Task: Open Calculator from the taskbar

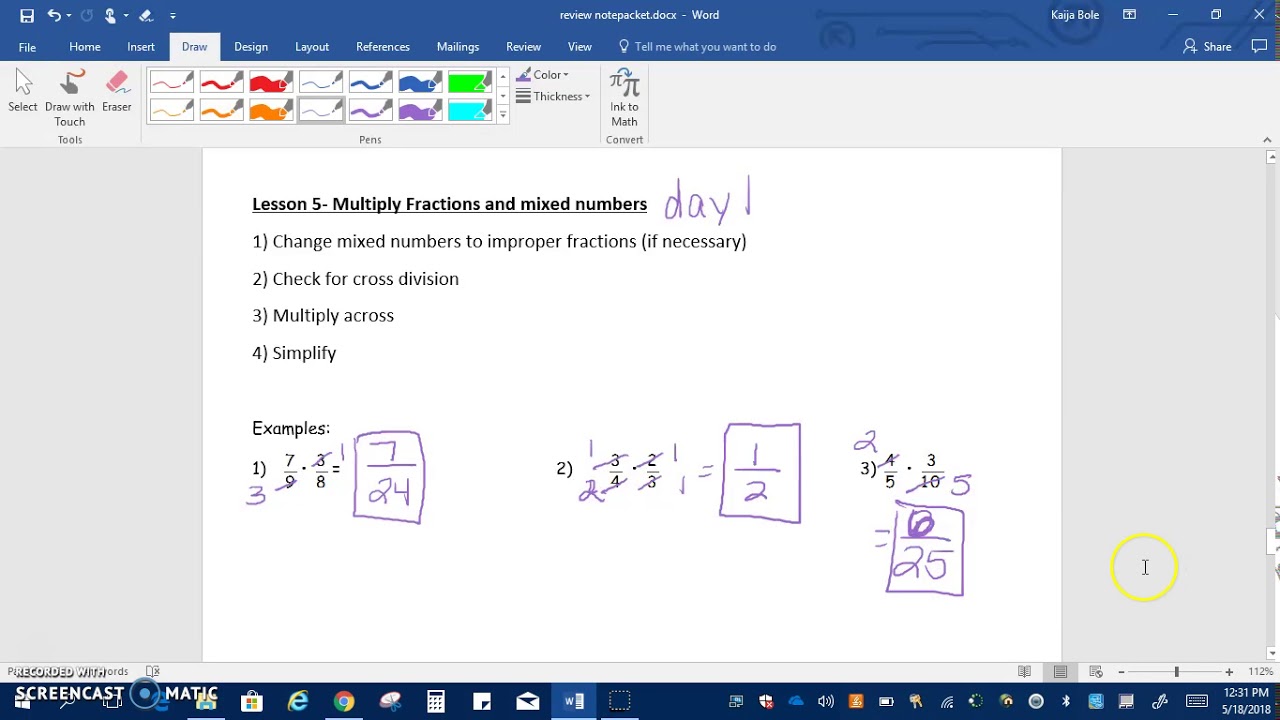Action: tap(436, 702)
